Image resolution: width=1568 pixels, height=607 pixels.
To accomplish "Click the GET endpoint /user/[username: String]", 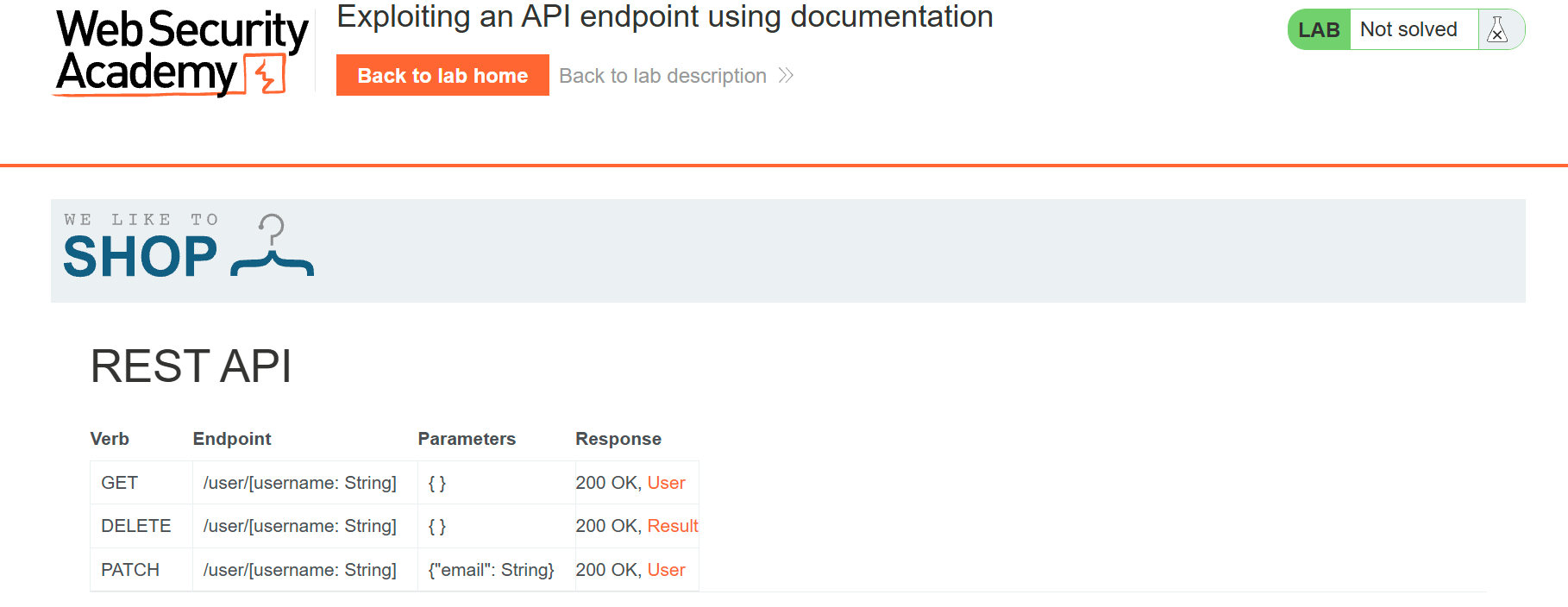I will coord(299,483).
